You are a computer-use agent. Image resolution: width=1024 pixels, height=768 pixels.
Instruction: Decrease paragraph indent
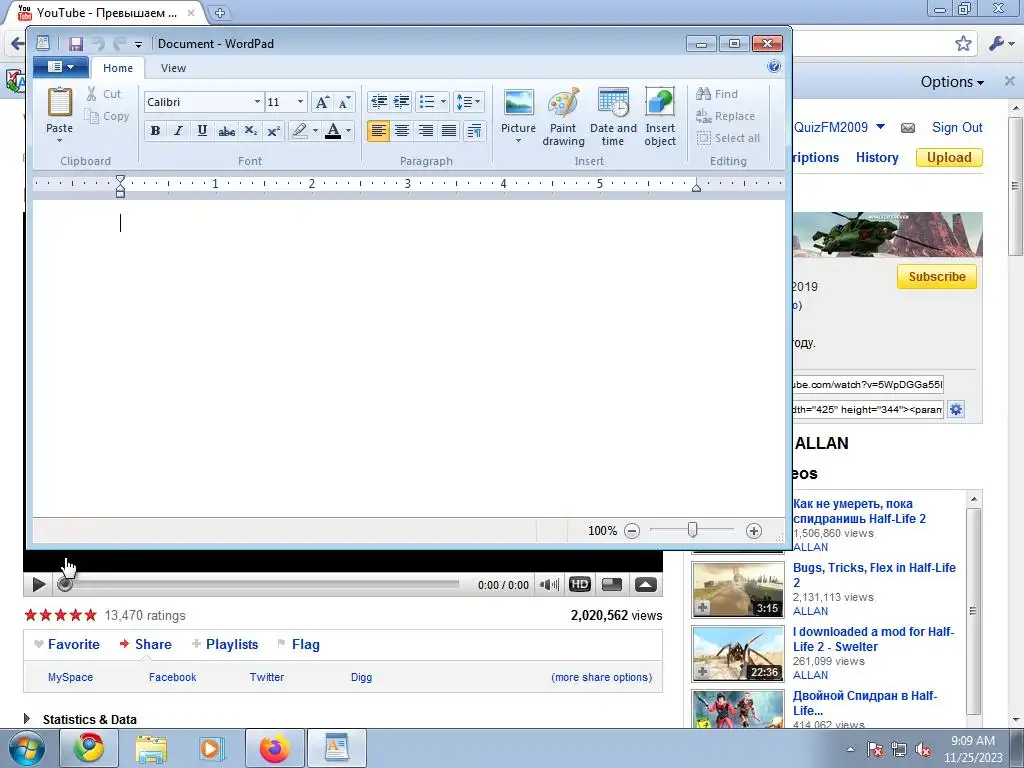click(379, 102)
